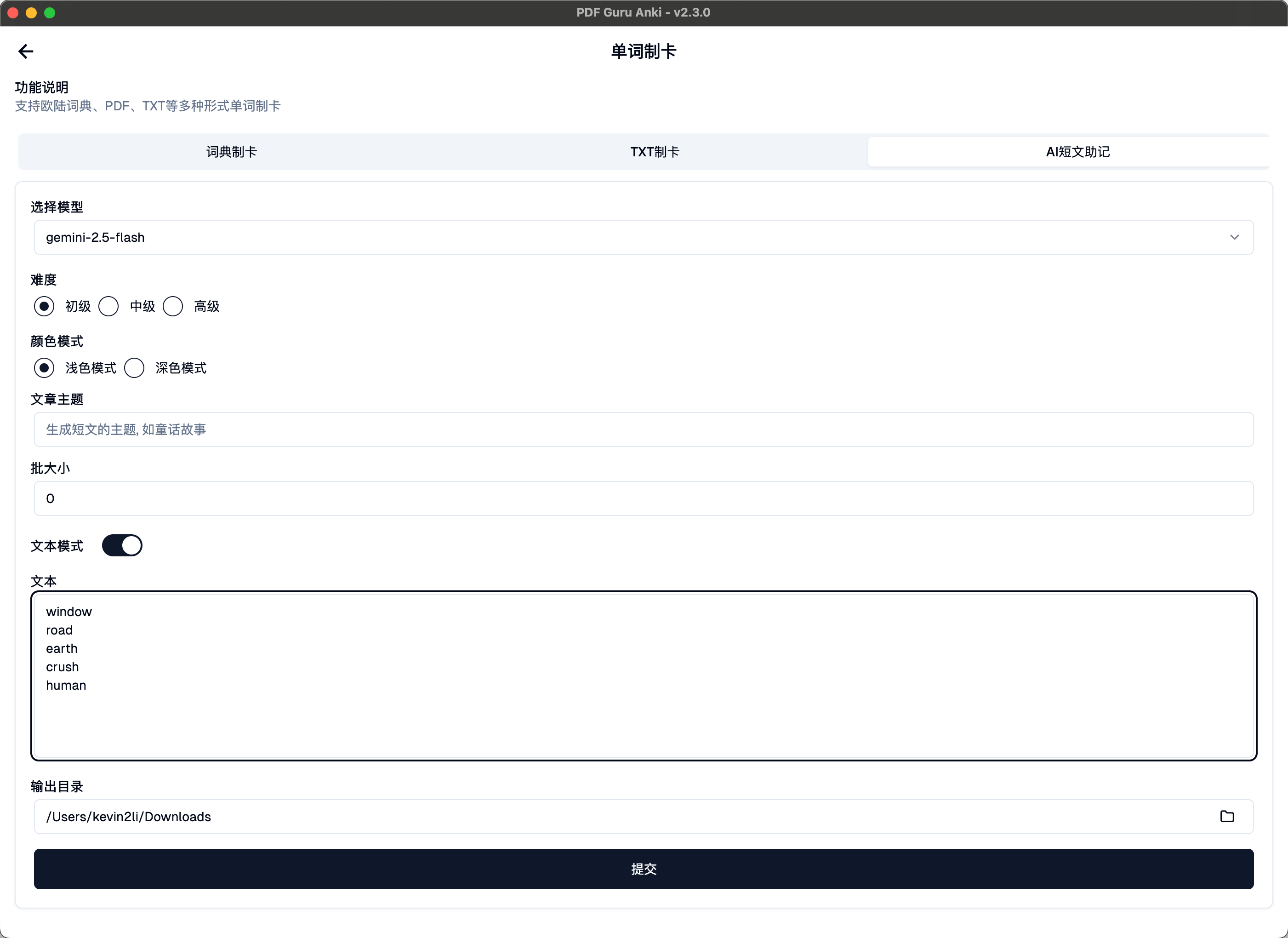Select 浅色模式 color mode
The width and height of the screenshot is (1288, 938).
pyautogui.click(x=44, y=367)
